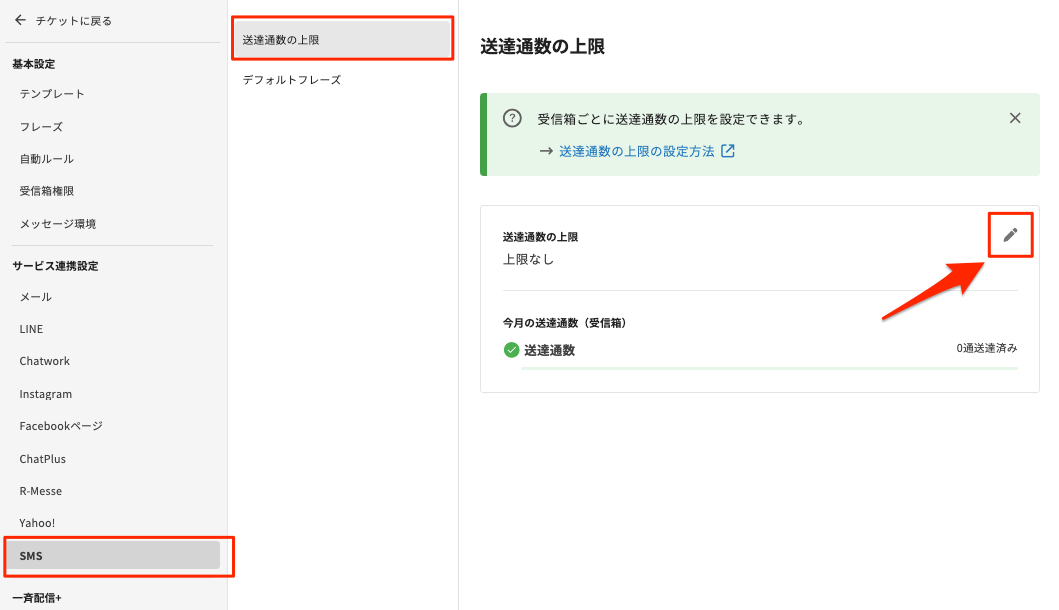
Task: Select LINE integration
Action: (x=31, y=329)
